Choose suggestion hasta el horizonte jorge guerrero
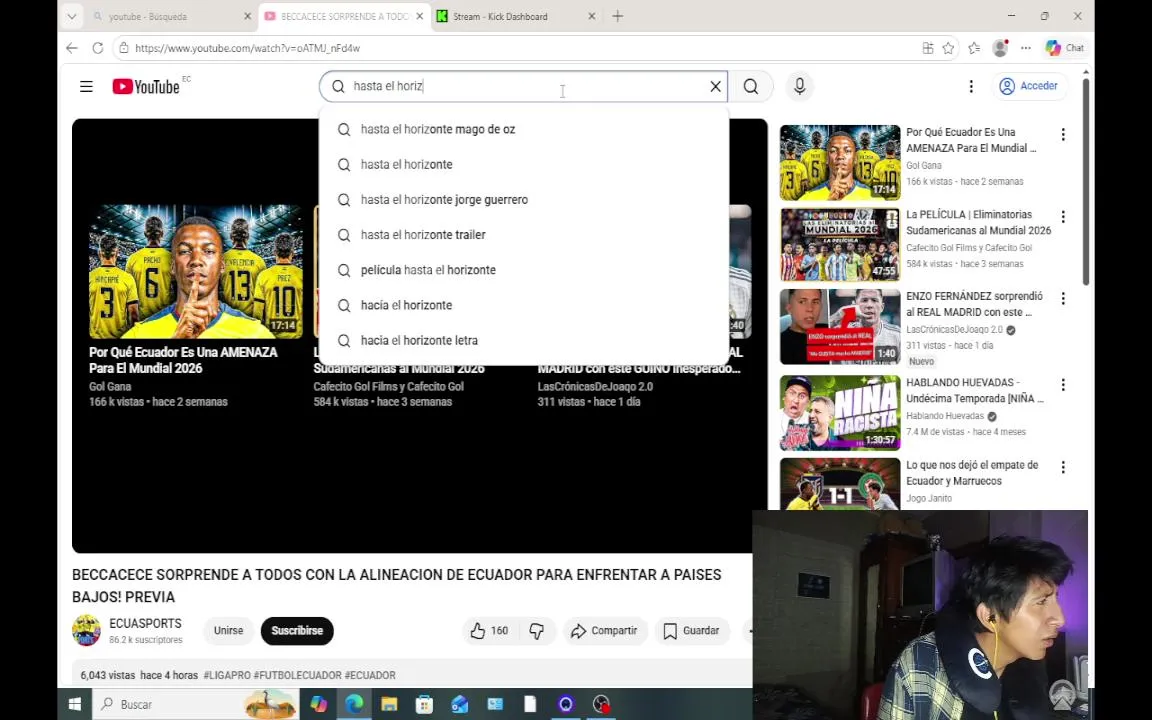The image size is (1152, 720). (524, 200)
